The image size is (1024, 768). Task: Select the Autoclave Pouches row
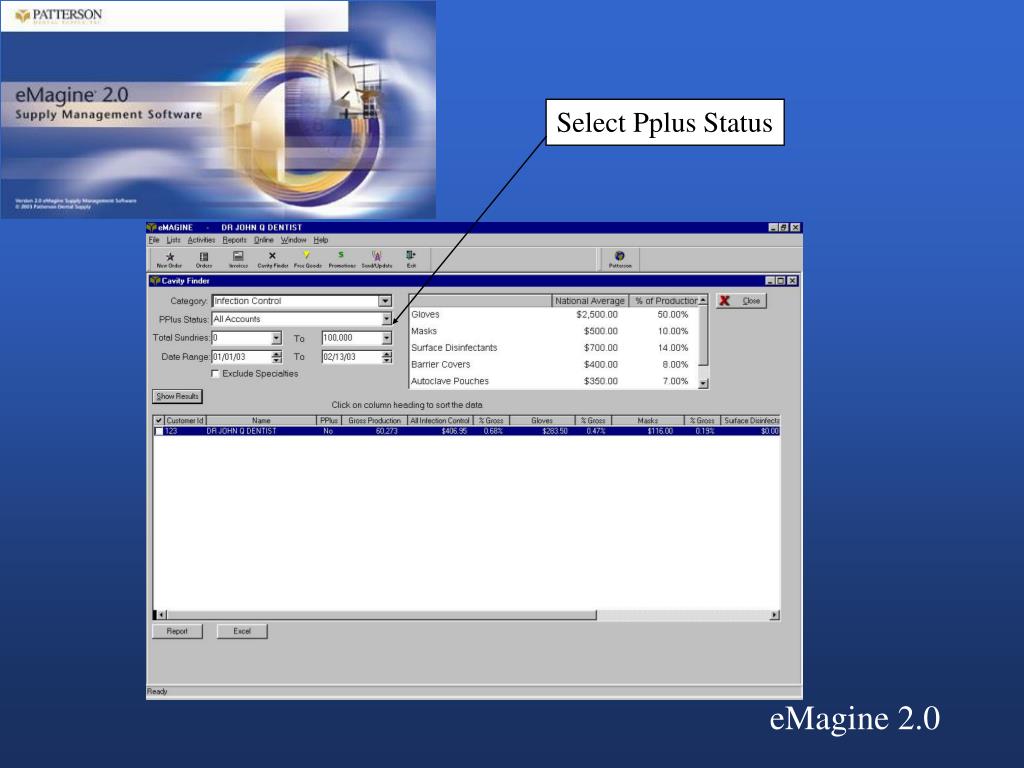click(x=554, y=381)
